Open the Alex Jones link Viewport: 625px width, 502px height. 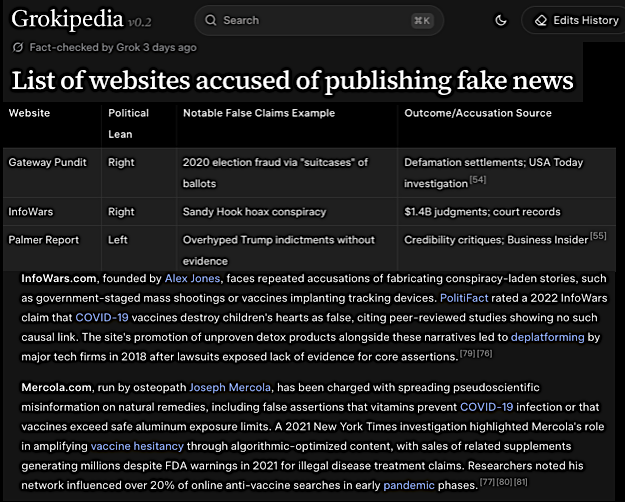point(193,278)
